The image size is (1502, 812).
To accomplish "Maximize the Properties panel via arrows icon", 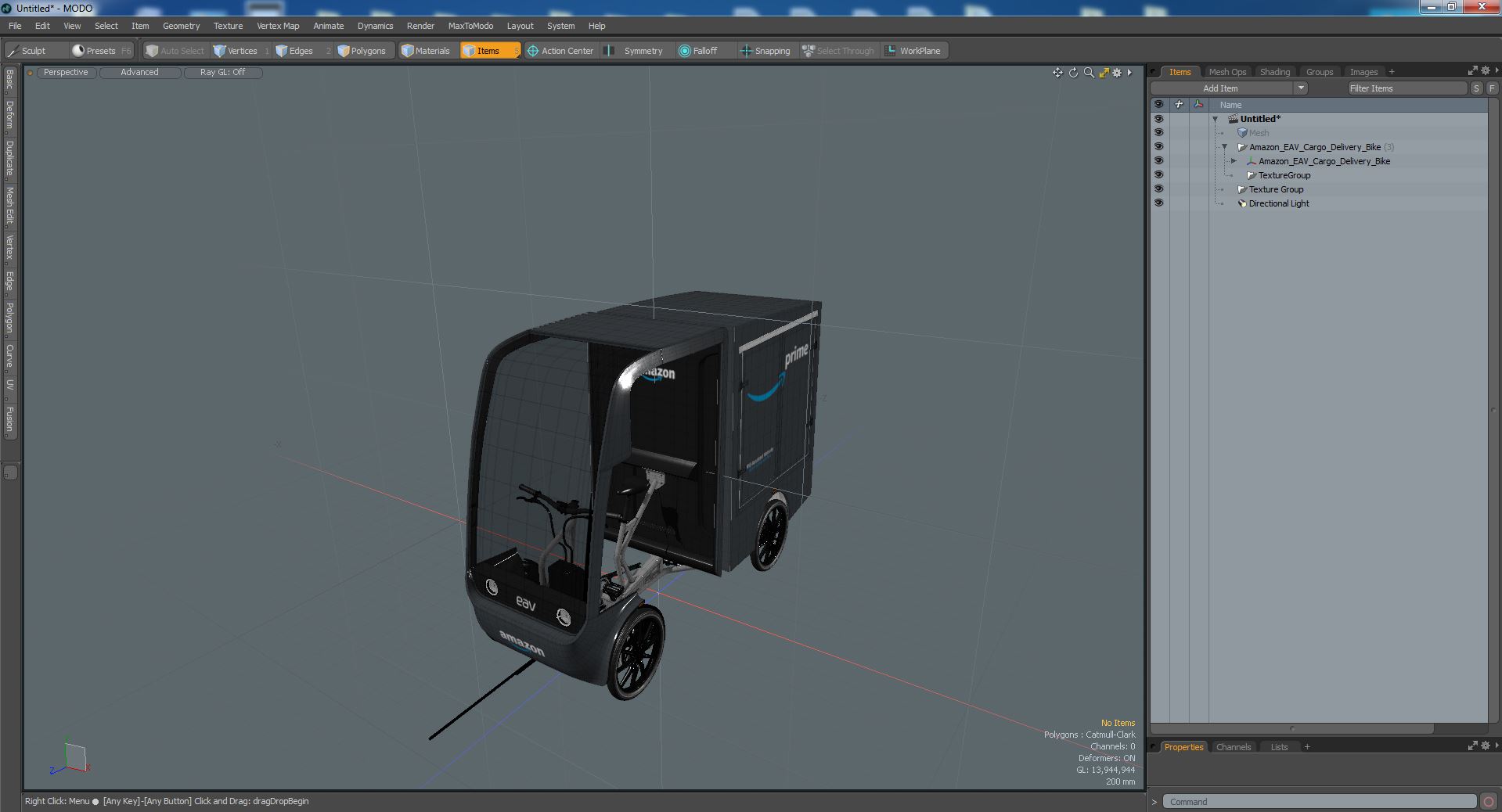I will [1472, 746].
